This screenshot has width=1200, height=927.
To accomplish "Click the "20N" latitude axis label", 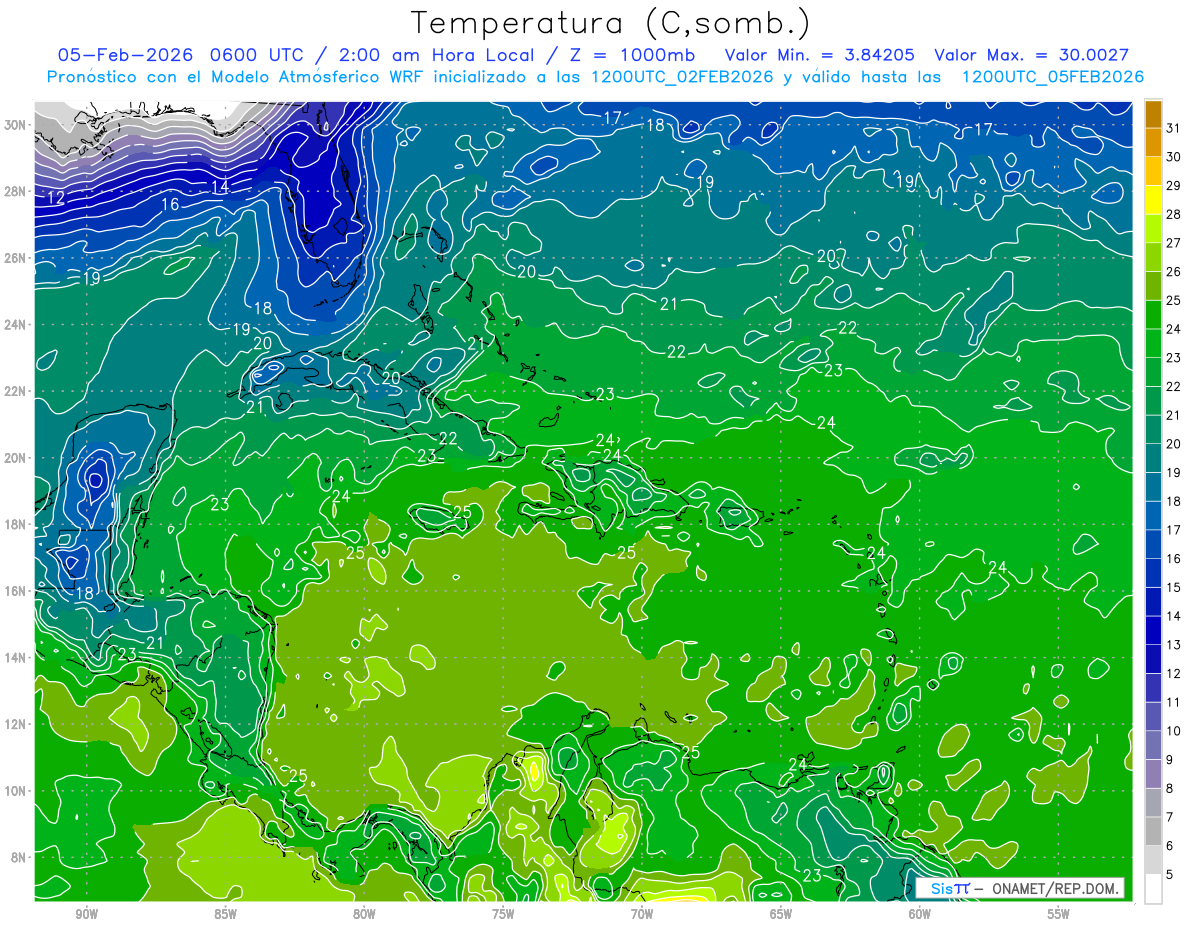I will tap(16, 458).
